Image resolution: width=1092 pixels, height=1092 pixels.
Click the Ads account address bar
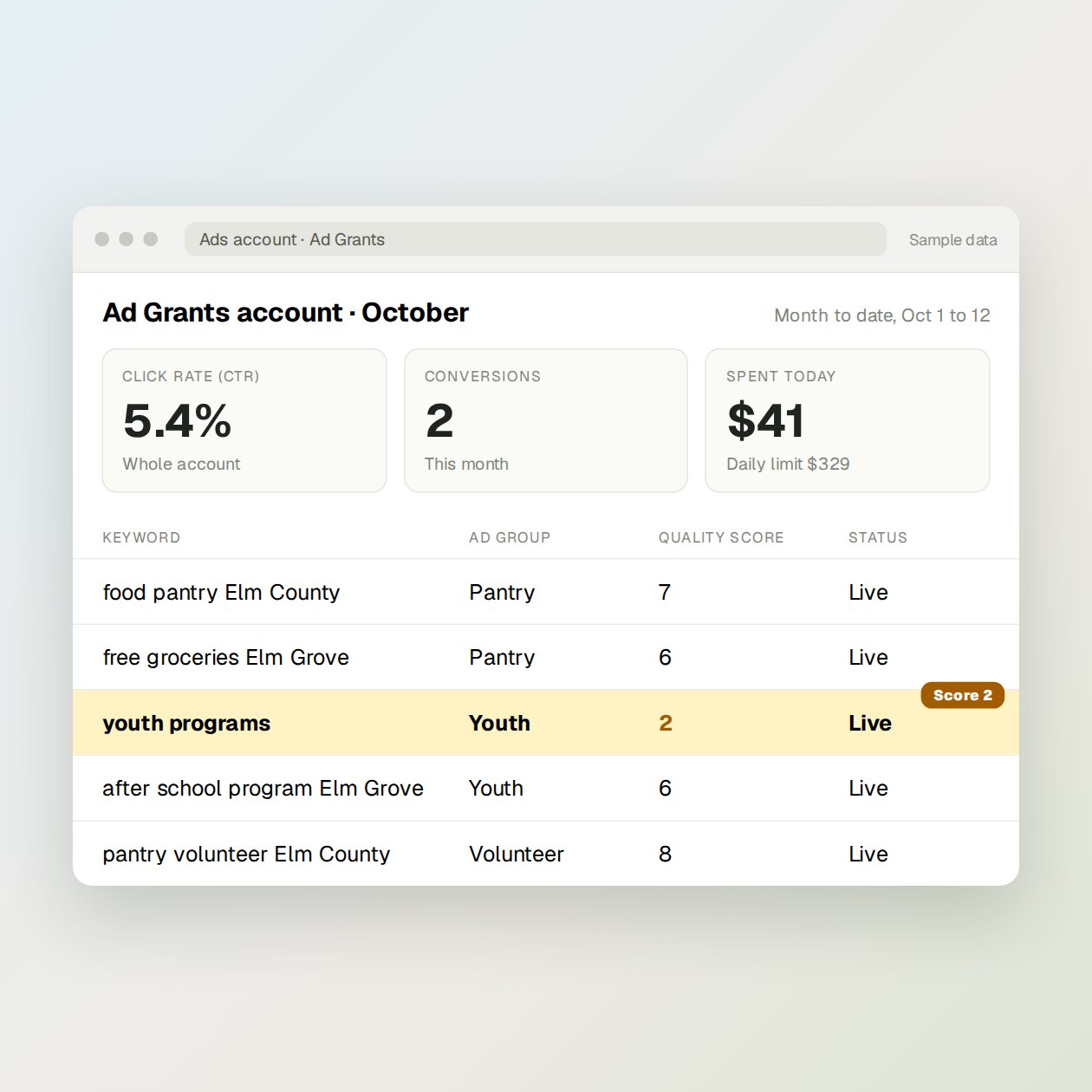pos(535,239)
